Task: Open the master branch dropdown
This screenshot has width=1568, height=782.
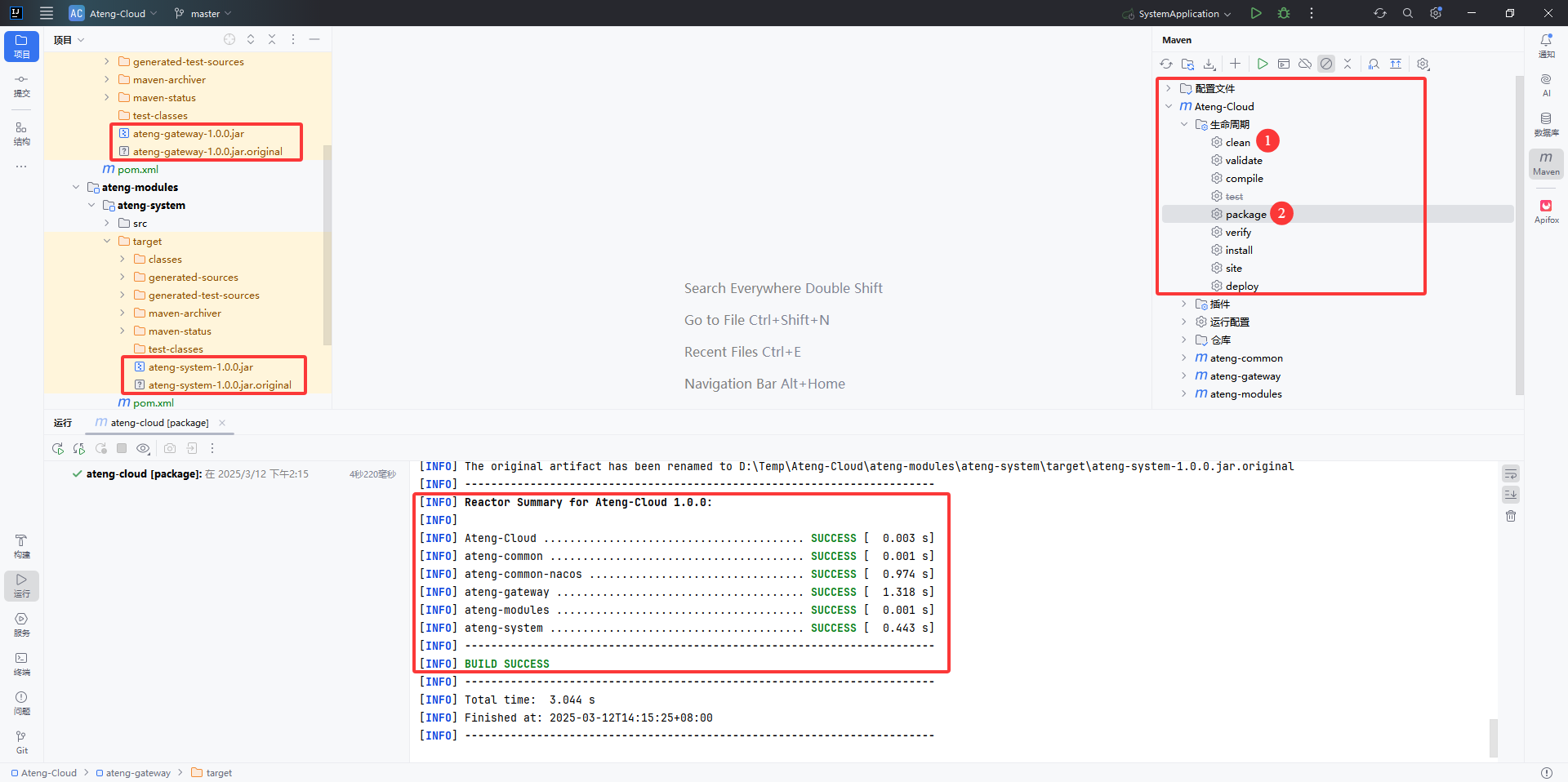Action: [x=203, y=14]
